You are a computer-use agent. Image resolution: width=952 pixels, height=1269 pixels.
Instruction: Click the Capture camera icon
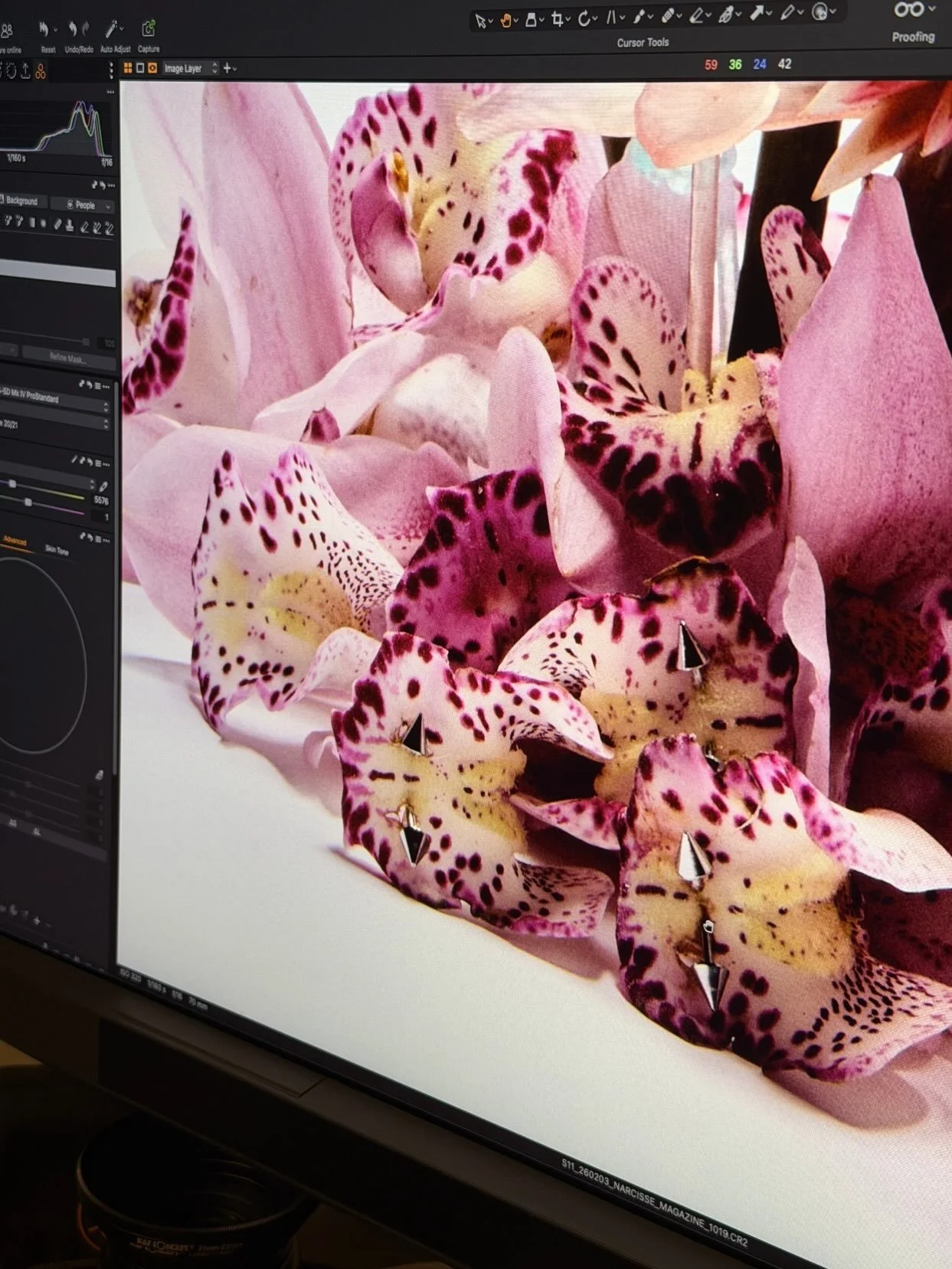(x=148, y=29)
